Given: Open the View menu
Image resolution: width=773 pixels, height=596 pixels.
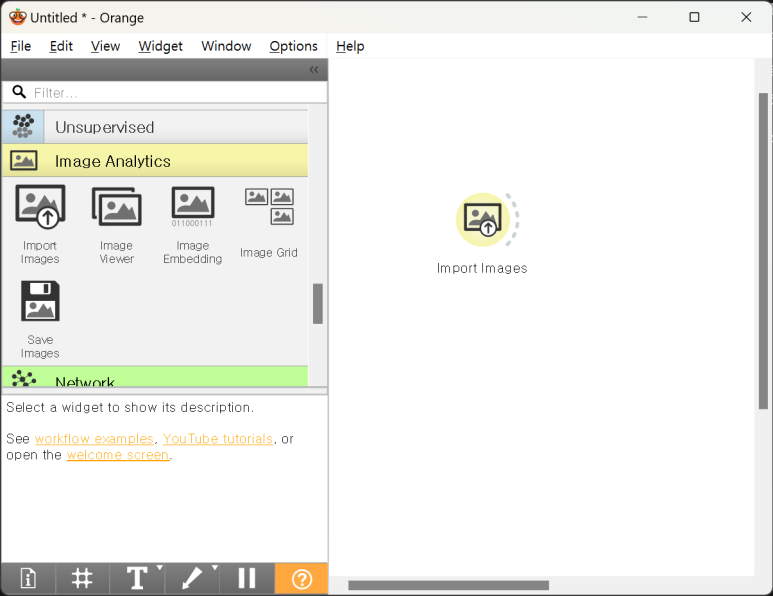Looking at the screenshot, I should (x=105, y=46).
